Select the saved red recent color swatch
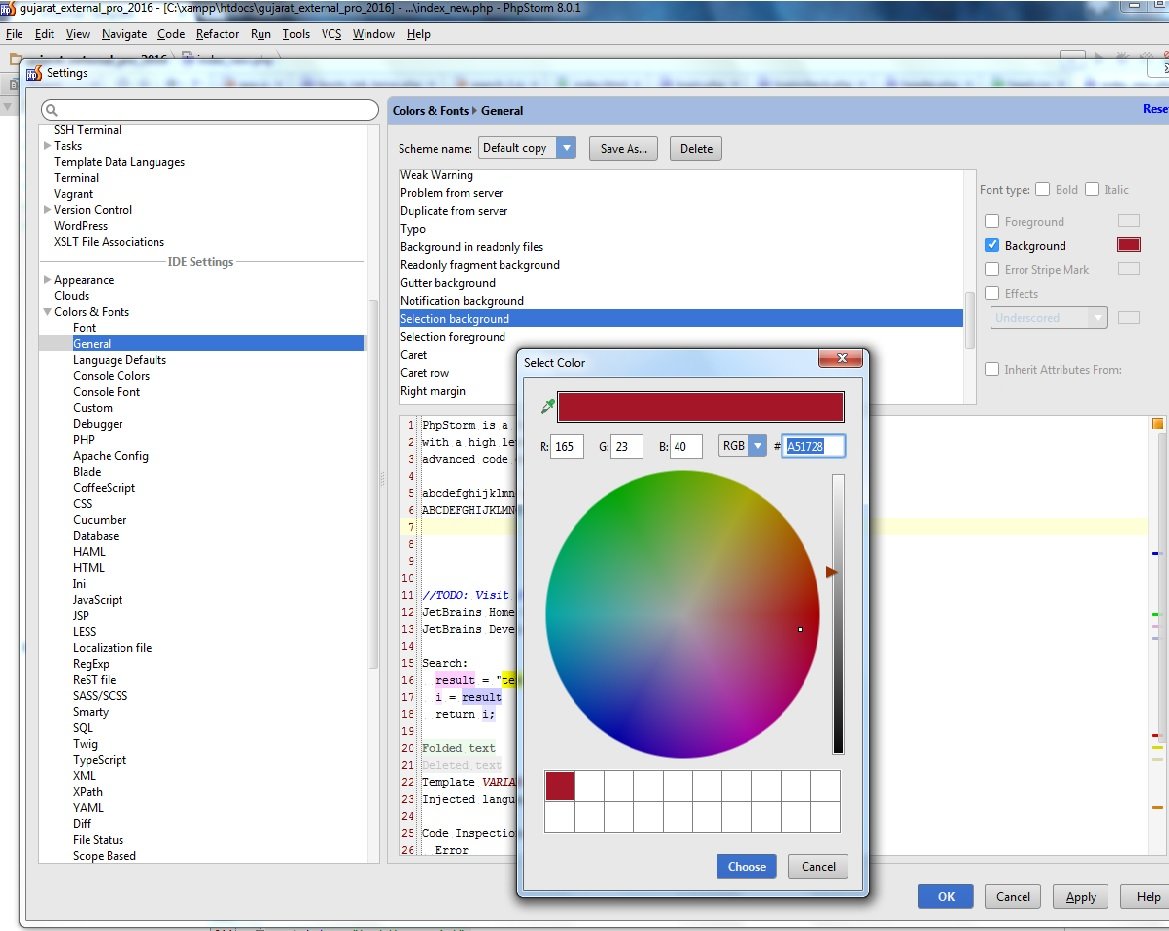The image size is (1169, 931). click(559, 786)
